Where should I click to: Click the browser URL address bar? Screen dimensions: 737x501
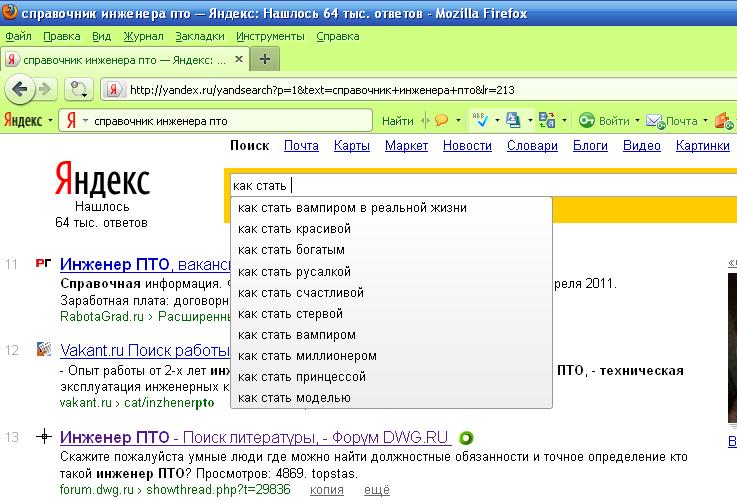point(419,90)
